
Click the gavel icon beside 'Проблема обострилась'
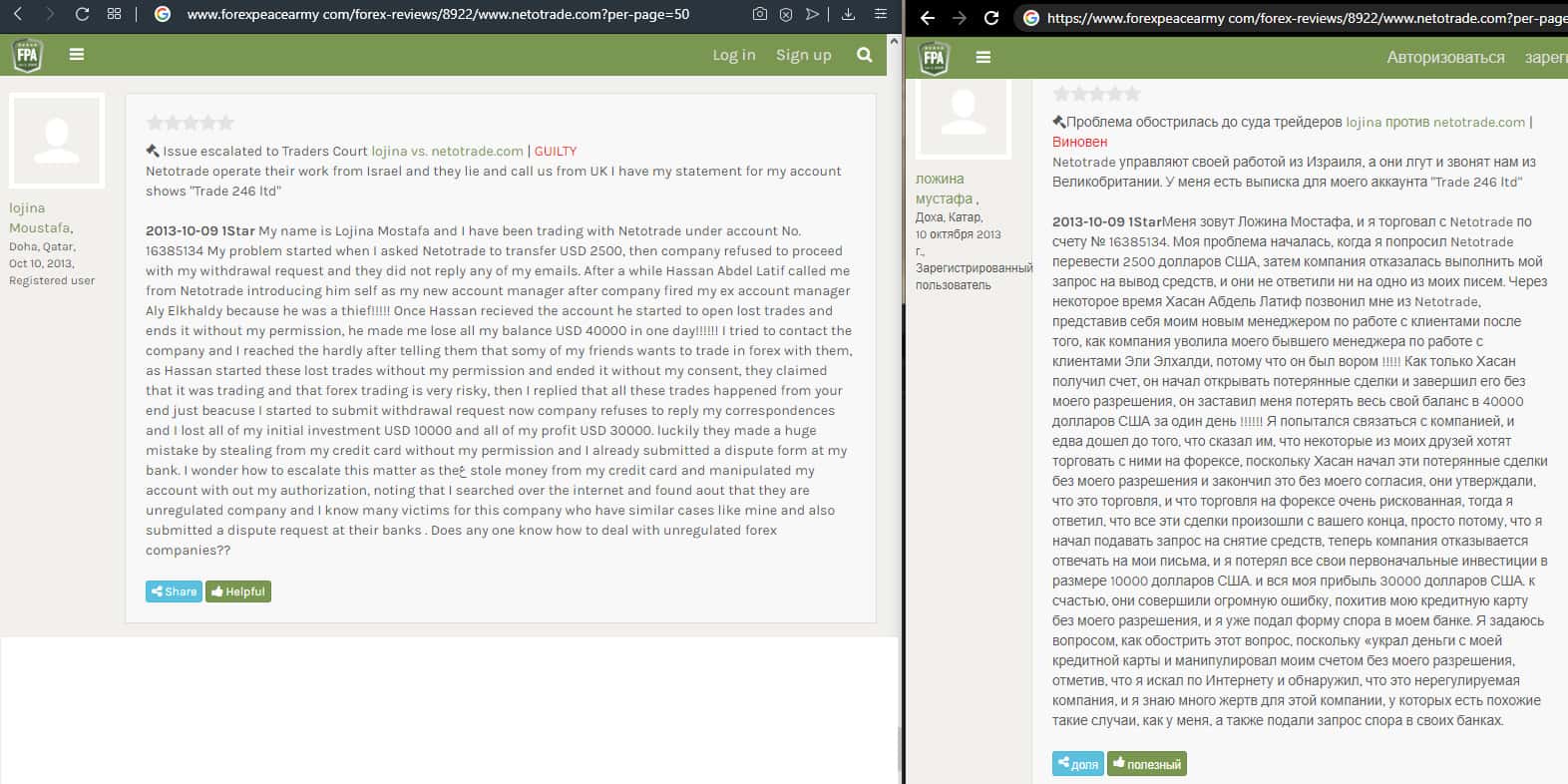click(x=1059, y=122)
